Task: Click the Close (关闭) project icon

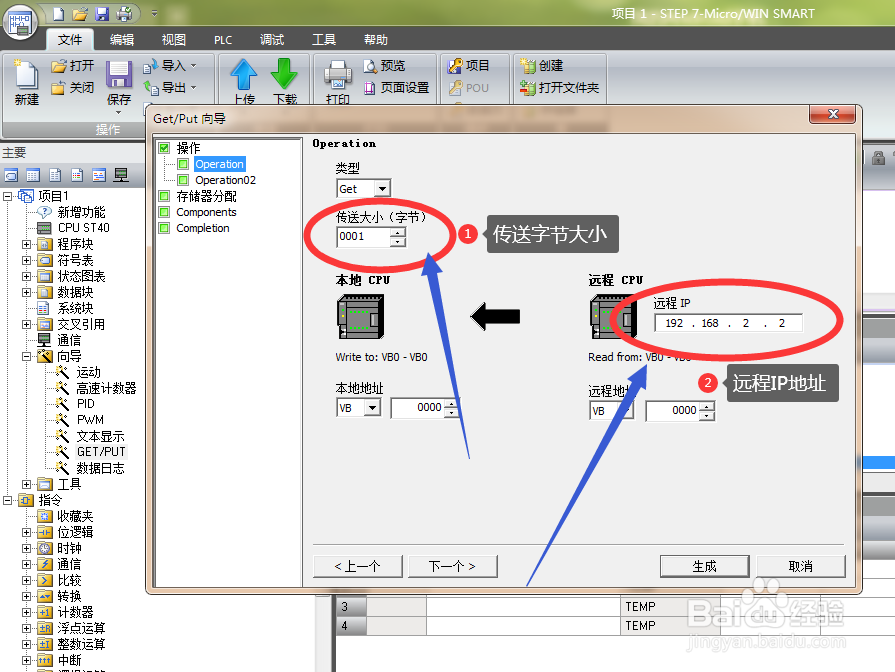Action: [72, 87]
